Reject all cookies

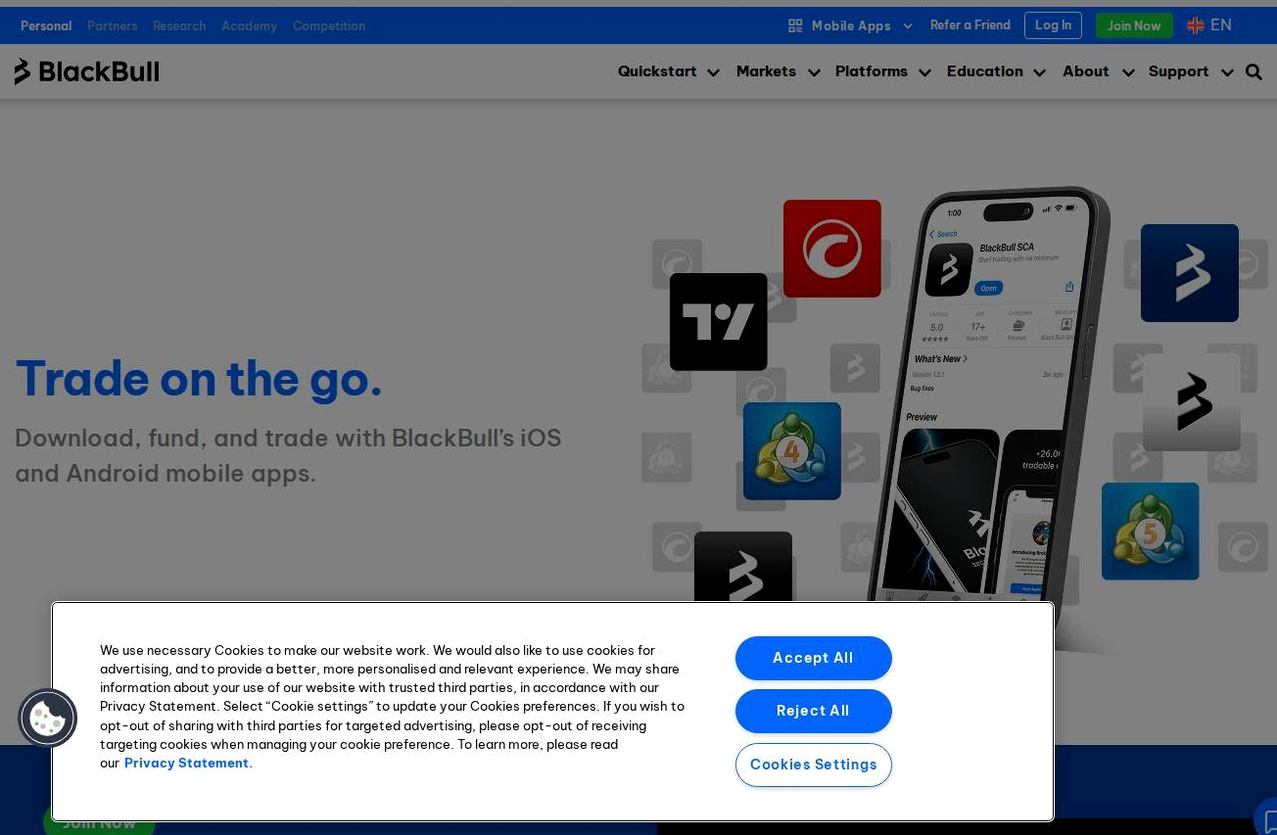tap(813, 711)
